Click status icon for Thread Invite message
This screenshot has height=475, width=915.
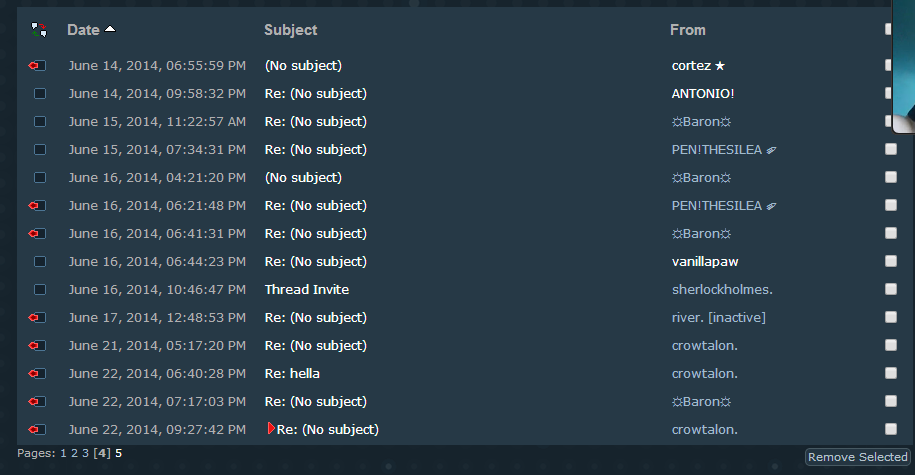click(x=40, y=290)
